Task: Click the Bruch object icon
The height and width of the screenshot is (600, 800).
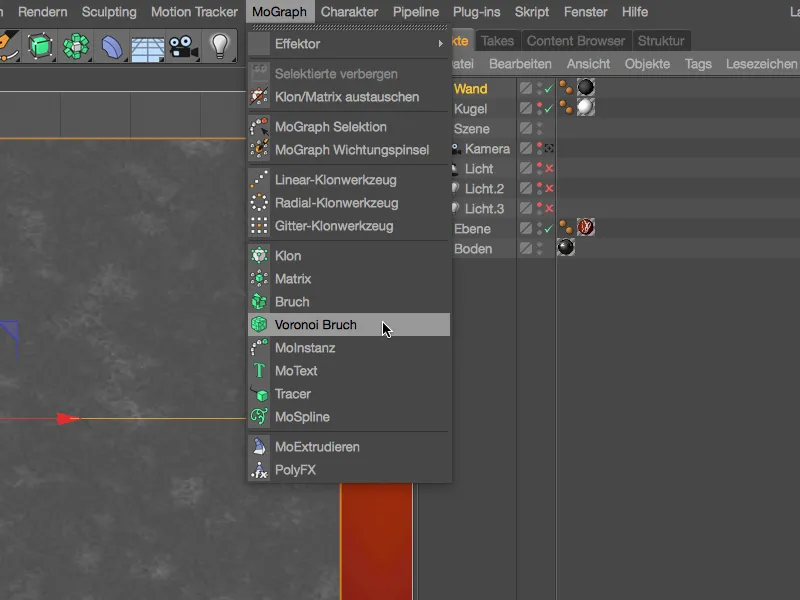Action: [259, 302]
